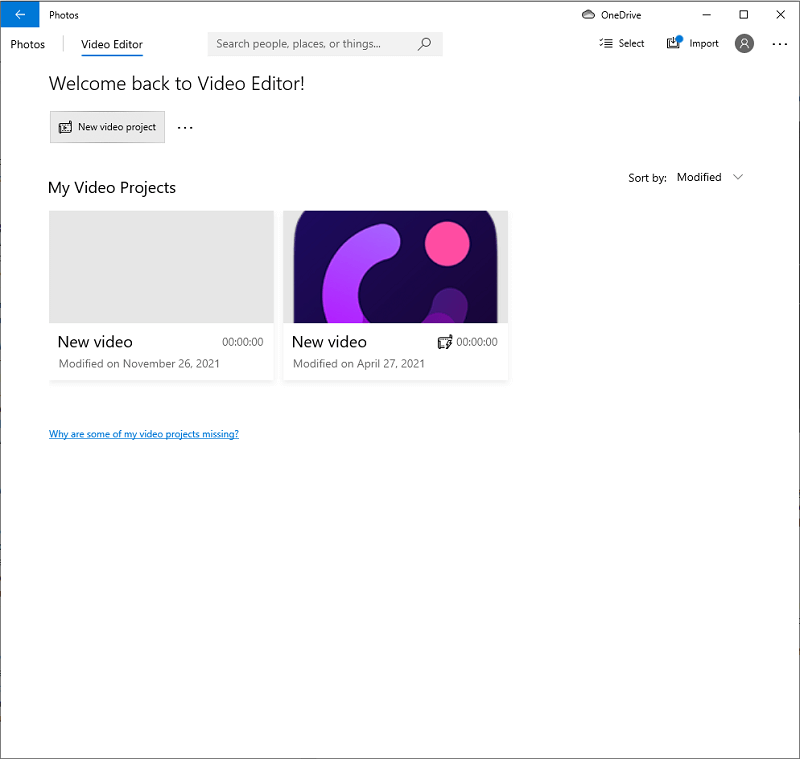The height and width of the screenshot is (759, 800).
Task: Click the Select checklist icon
Action: [x=606, y=43]
